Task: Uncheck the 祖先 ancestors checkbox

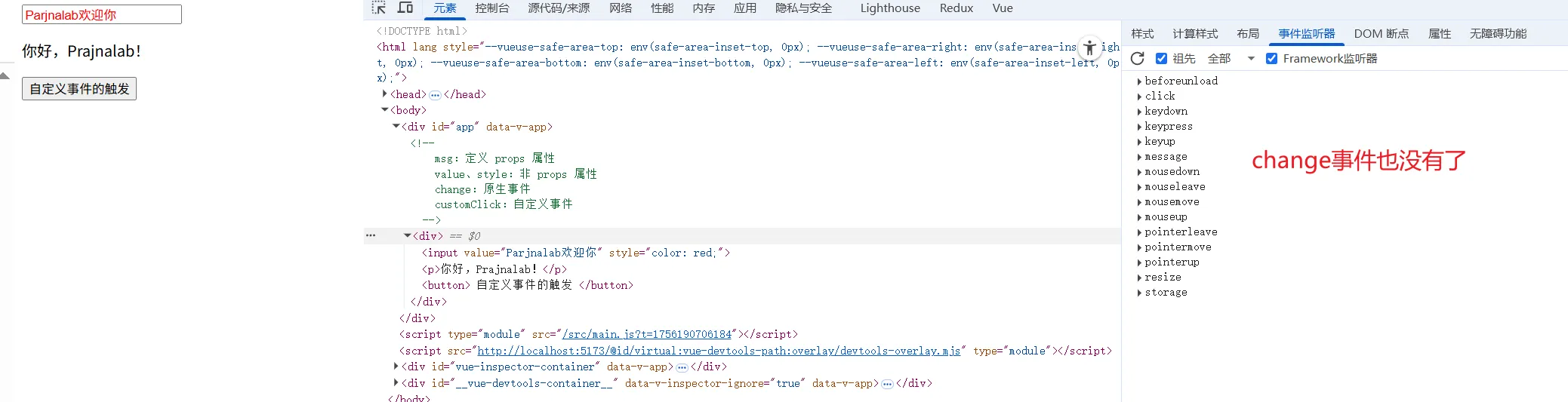Action: (1161, 59)
